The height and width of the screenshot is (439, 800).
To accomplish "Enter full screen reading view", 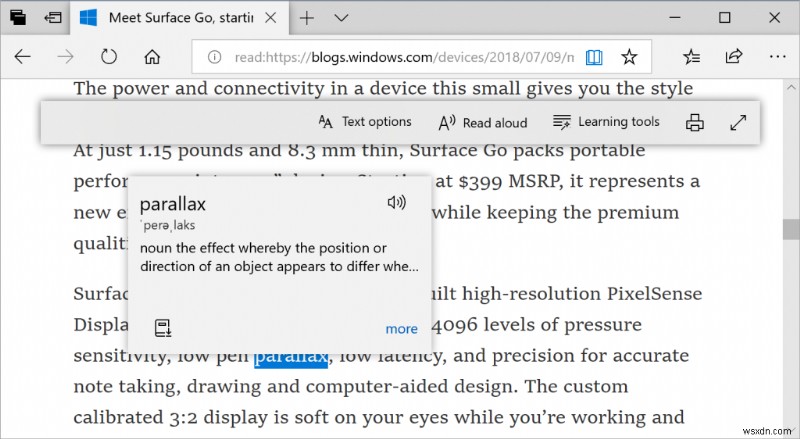I will (x=738, y=123).
